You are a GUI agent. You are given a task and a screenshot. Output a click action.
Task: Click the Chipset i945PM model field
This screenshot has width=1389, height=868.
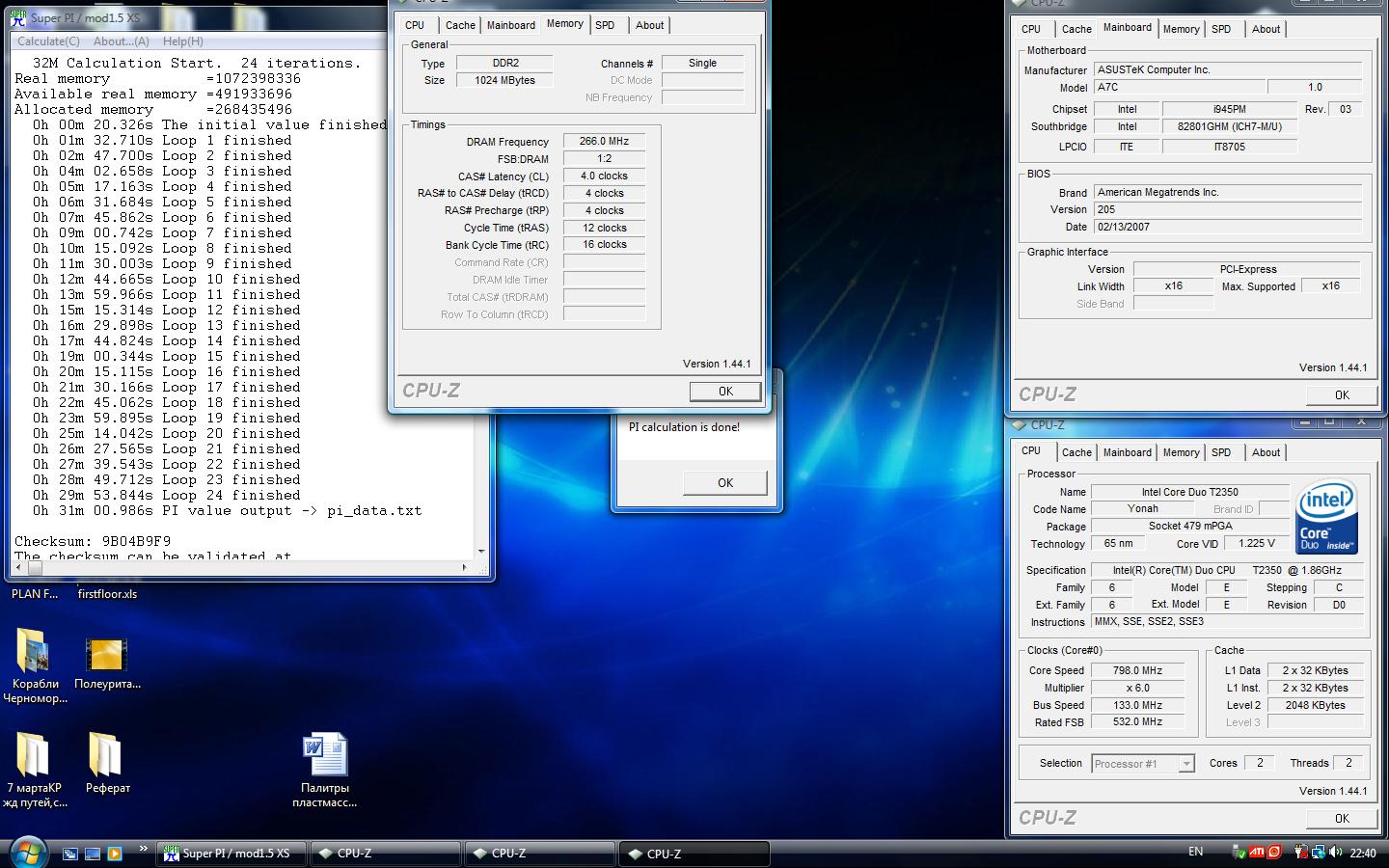pyautogui.click(x=1230, y=110)
